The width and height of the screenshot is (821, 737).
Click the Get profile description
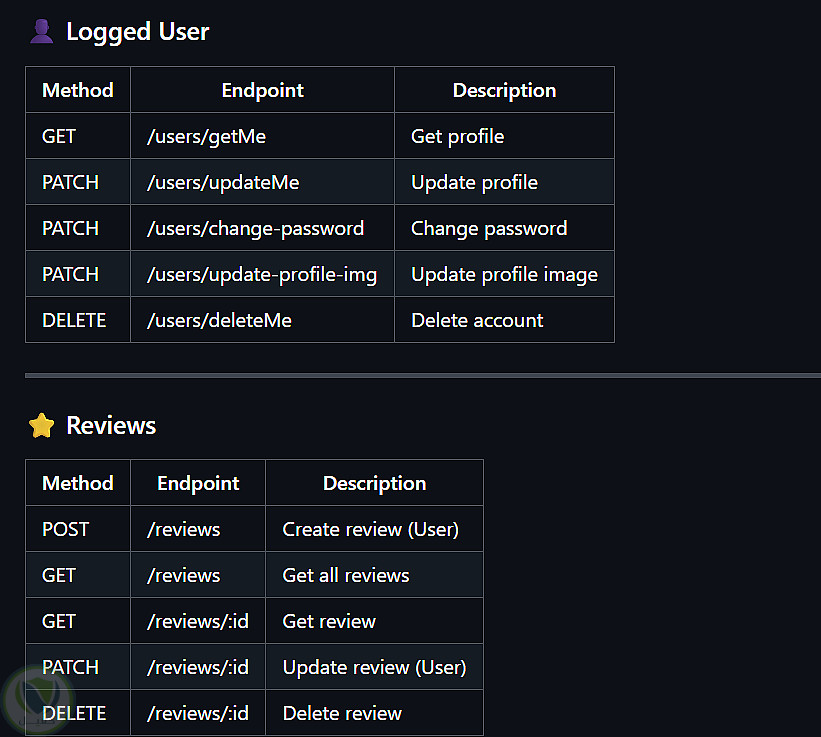(x=457, y=136)
